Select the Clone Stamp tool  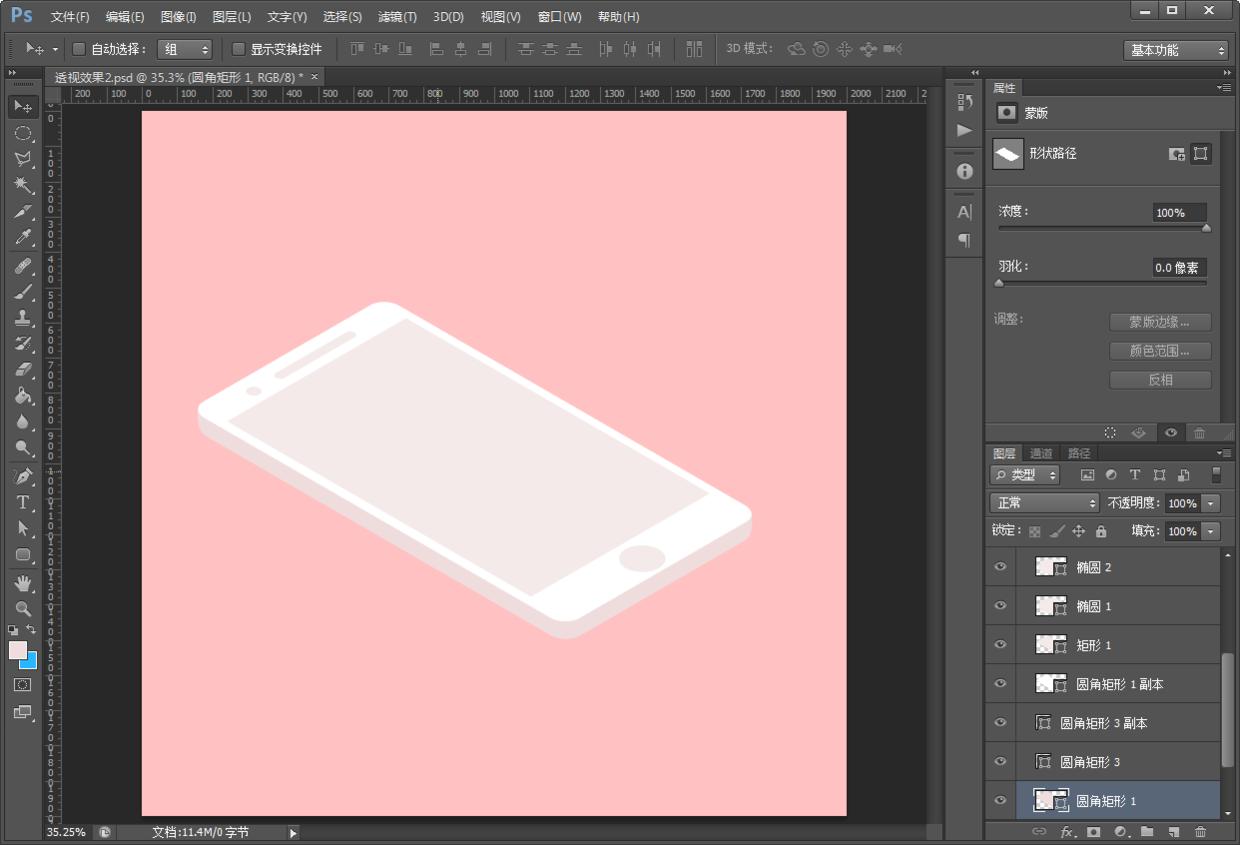pos(23,318)
